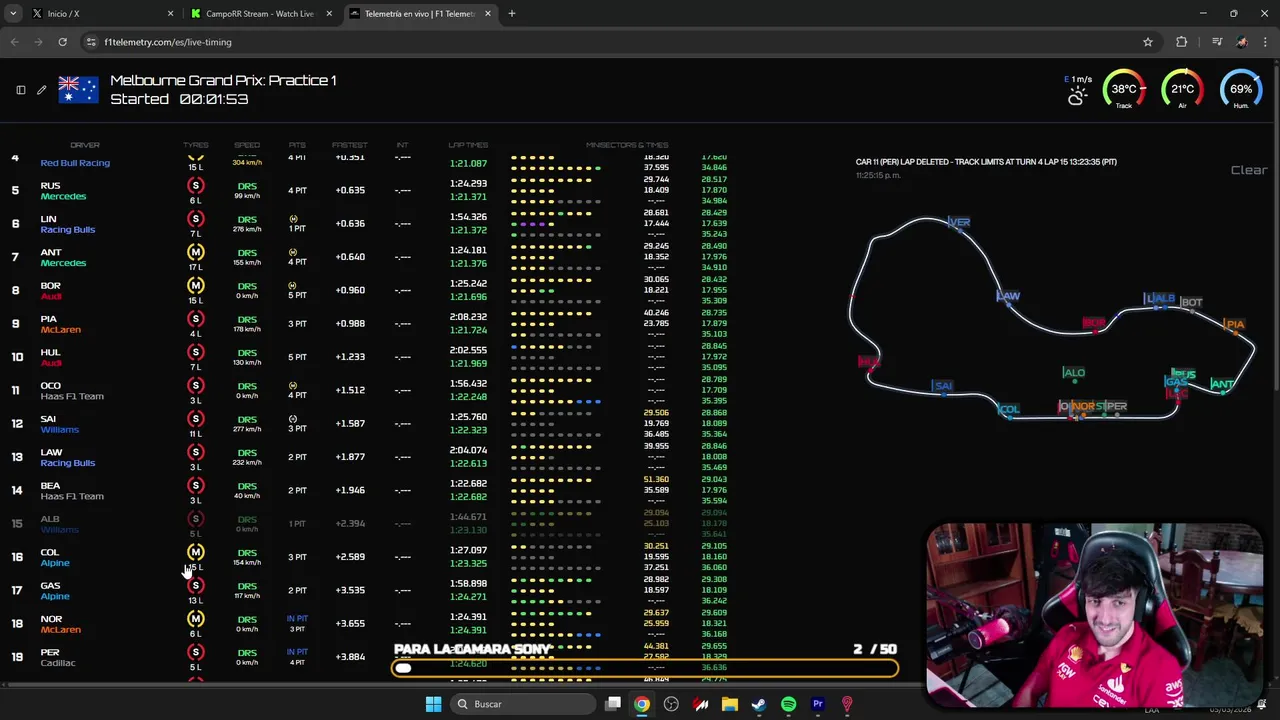1280x720 pixels.
Task: Open Premiere Pro from taskbar
Action: click(817, 704)
